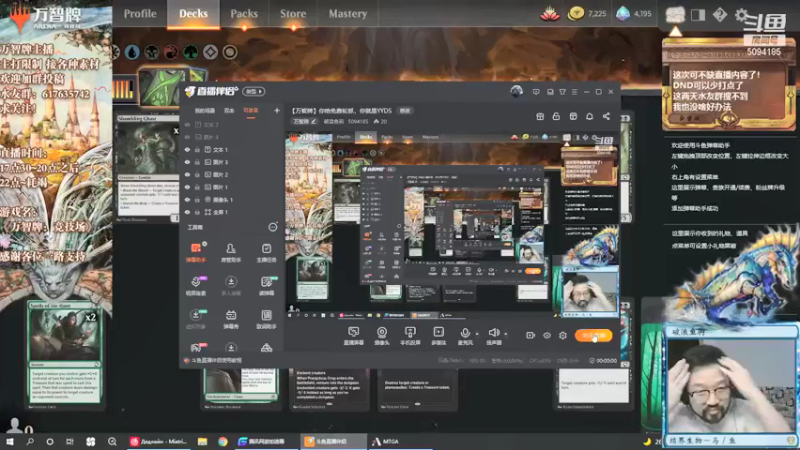
Task: Toggle visibility of 图片 4 layer
Action: point(187,137)
